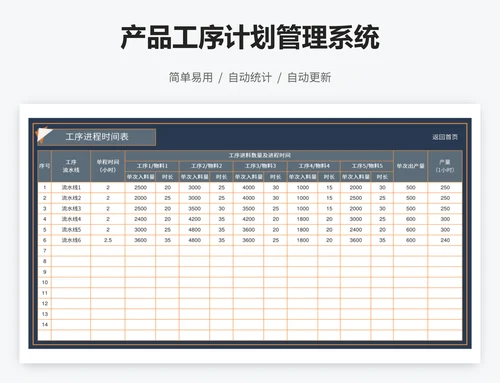This screenshot has width=500, height=383.
Task: Select row number 11 in 序号 column
Action: coord(45,293)
